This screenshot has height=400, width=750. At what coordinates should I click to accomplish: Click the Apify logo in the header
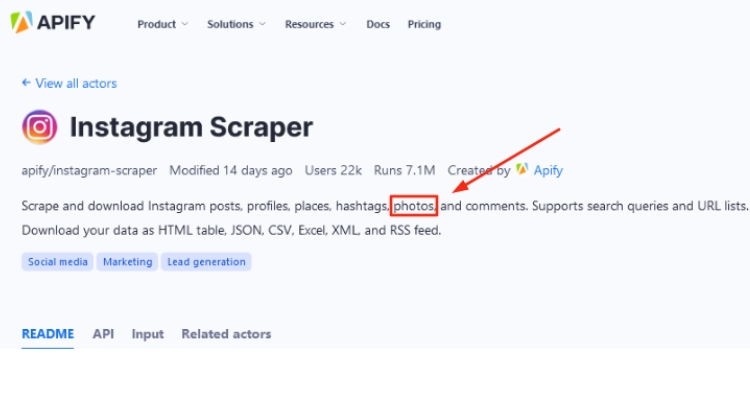pos(57,22)
